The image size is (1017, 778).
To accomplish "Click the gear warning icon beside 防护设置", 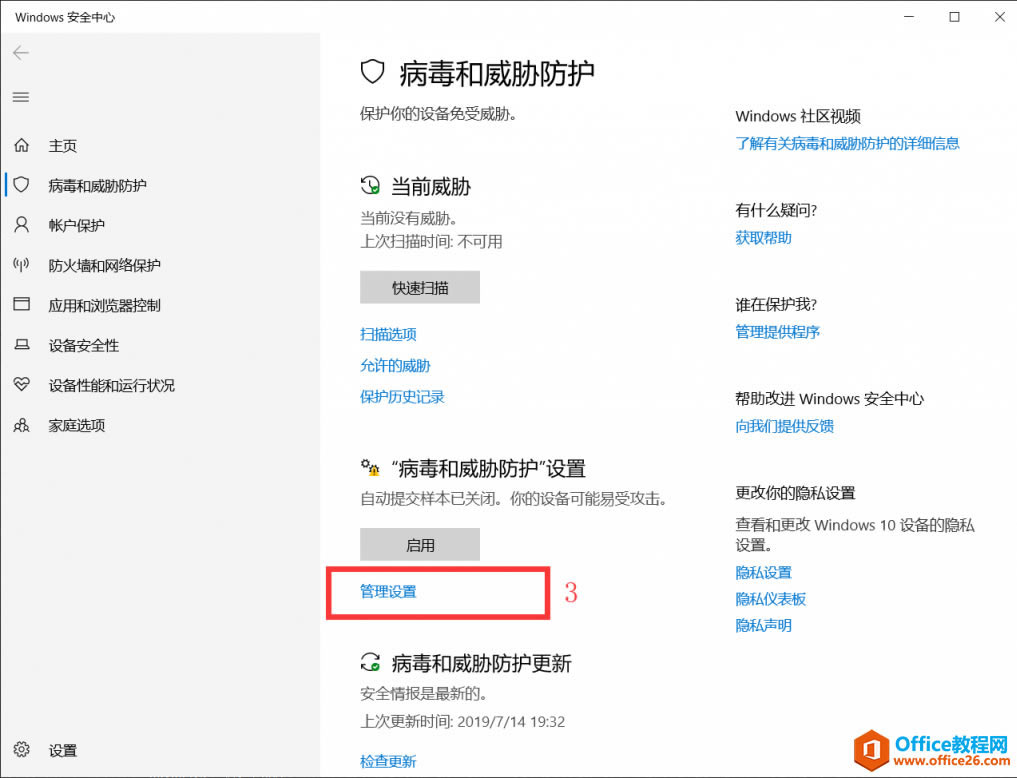I will tap(370, 467).
